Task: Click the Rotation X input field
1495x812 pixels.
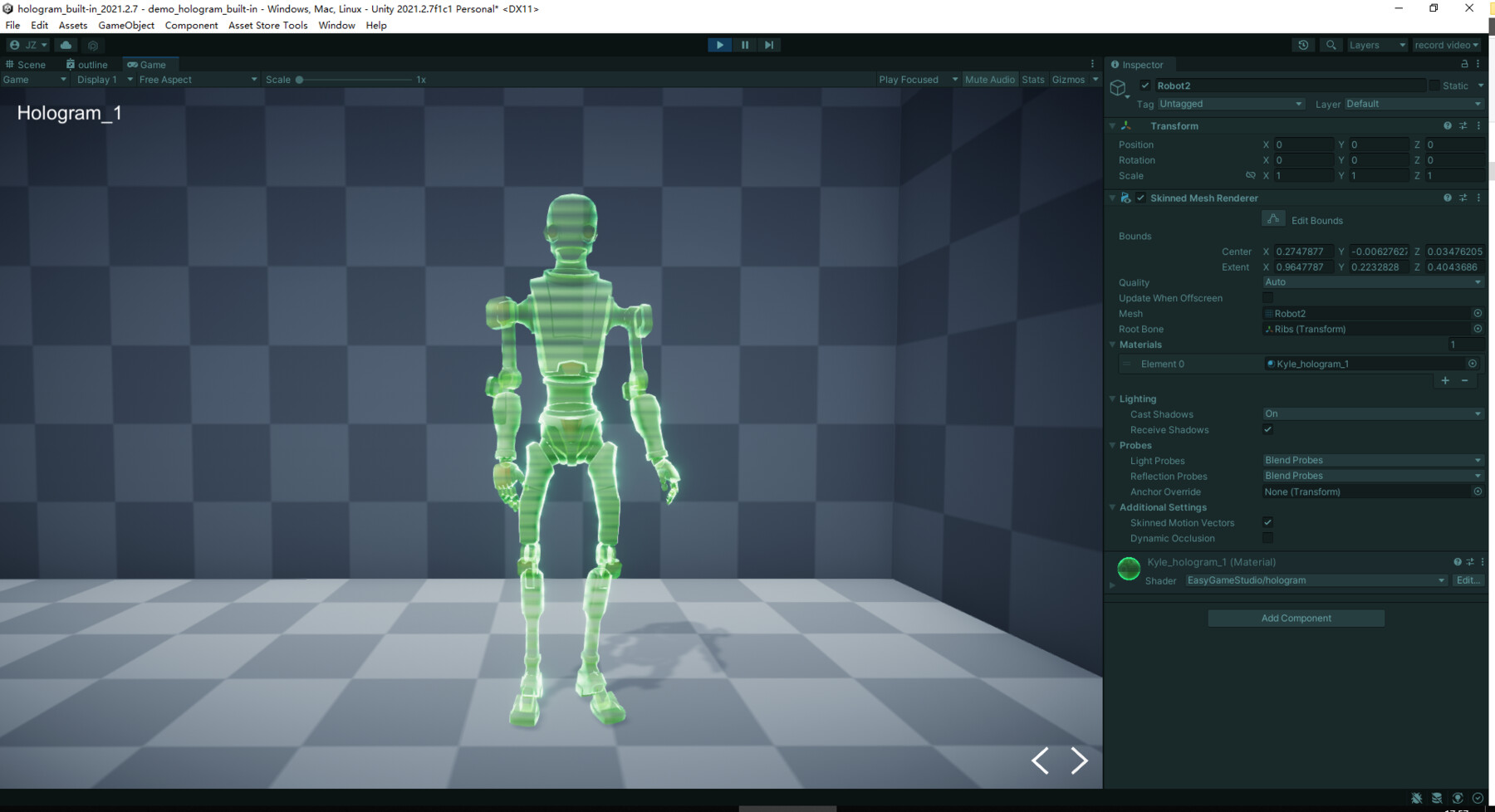Action: 1302,159
